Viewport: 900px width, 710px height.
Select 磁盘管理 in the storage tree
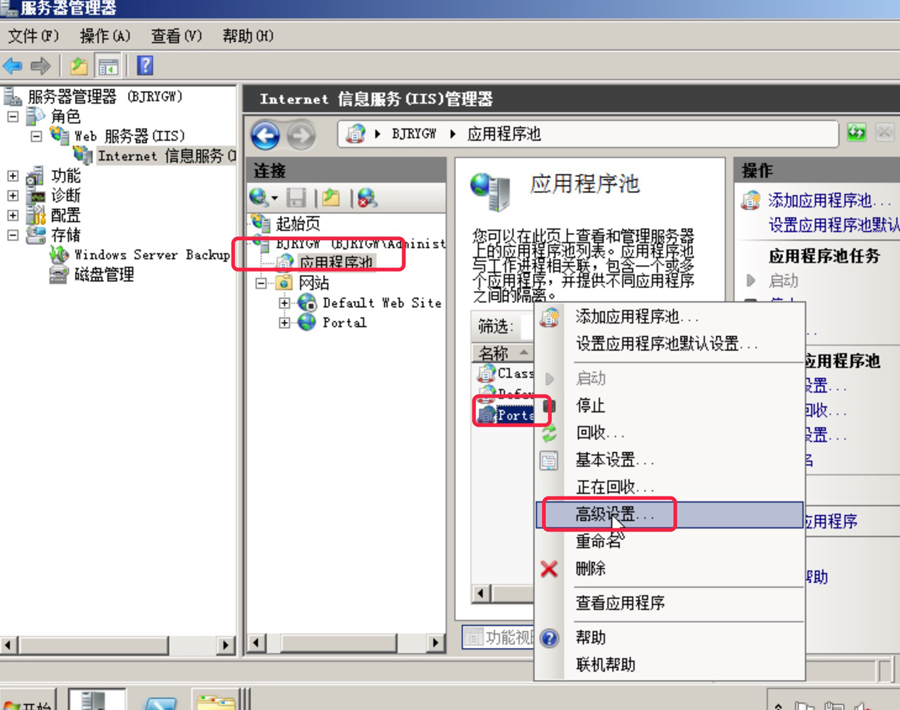pos(104,275)
